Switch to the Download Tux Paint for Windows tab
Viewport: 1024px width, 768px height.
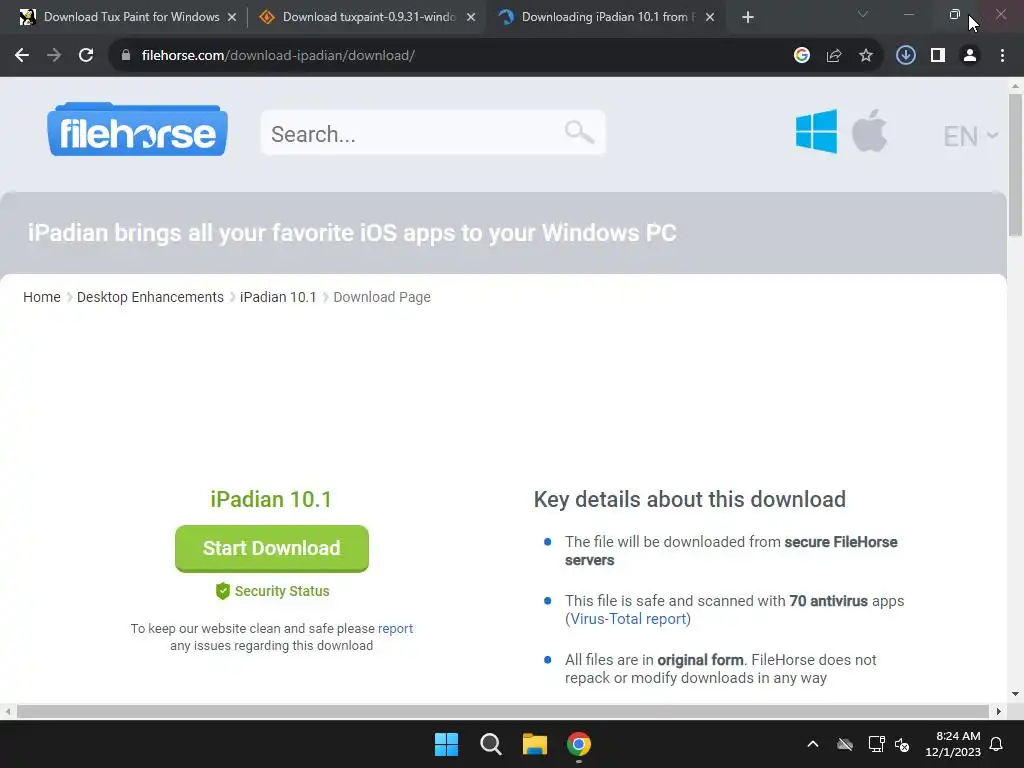point(121,17)
